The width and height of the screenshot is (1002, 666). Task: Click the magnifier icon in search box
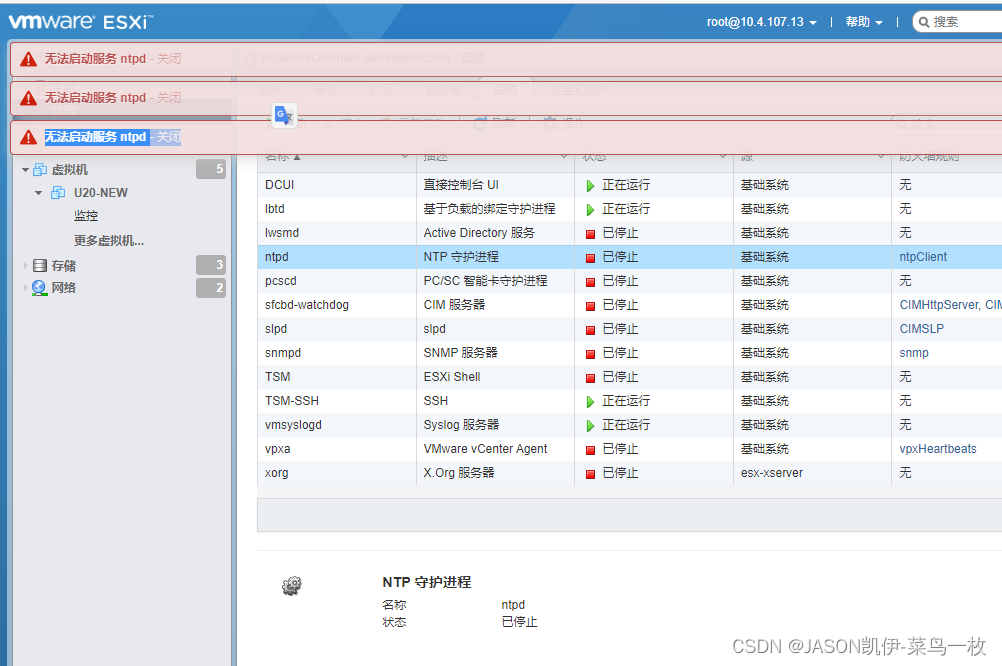coord(923,22)
